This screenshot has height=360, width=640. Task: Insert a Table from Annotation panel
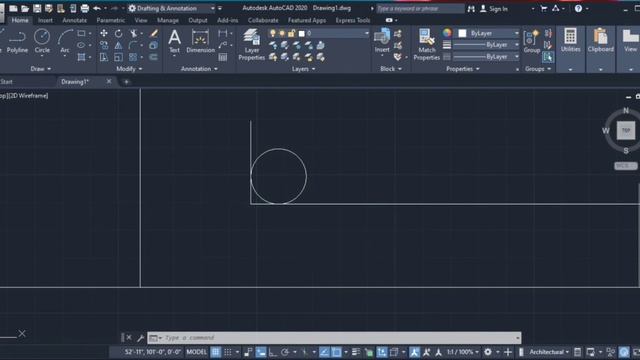(222, 57)
